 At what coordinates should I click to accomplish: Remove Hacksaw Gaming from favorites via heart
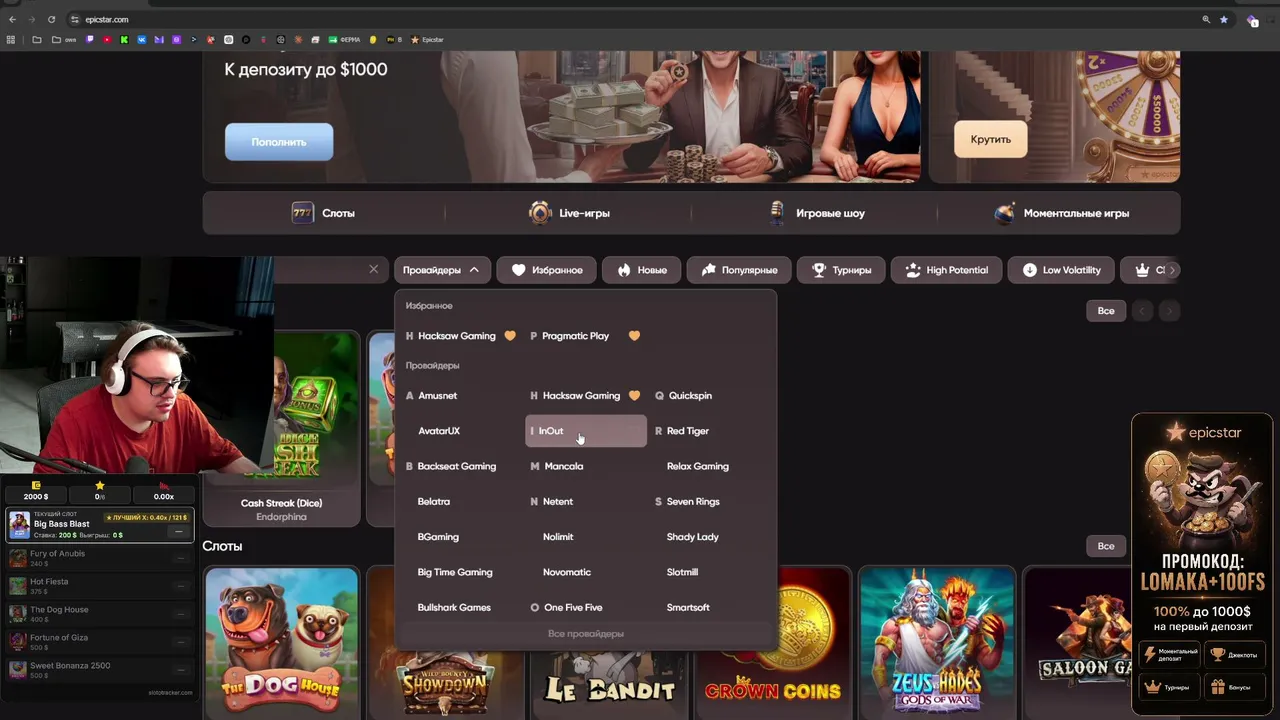tap(510, 336)
